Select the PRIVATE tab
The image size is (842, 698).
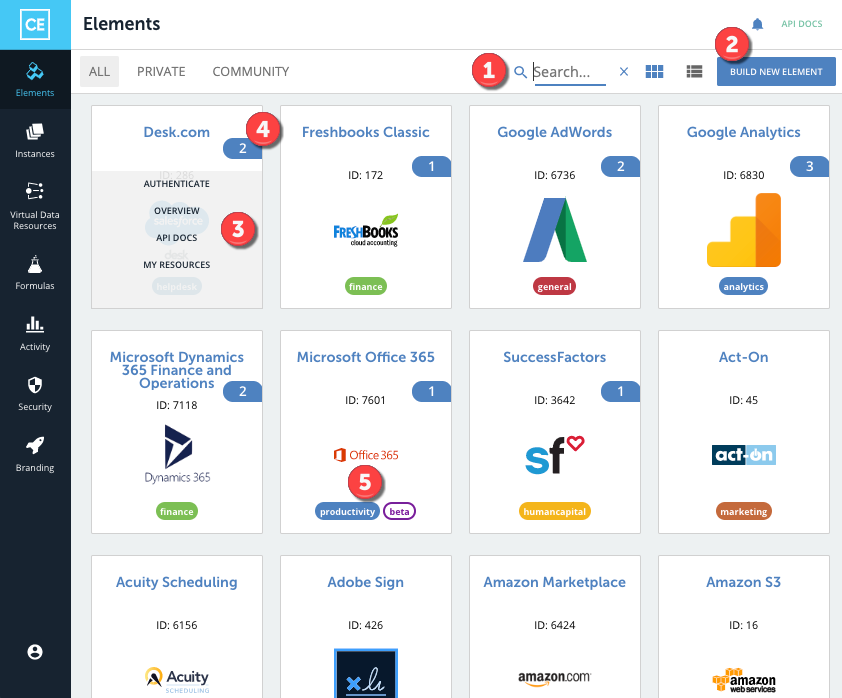161,71
